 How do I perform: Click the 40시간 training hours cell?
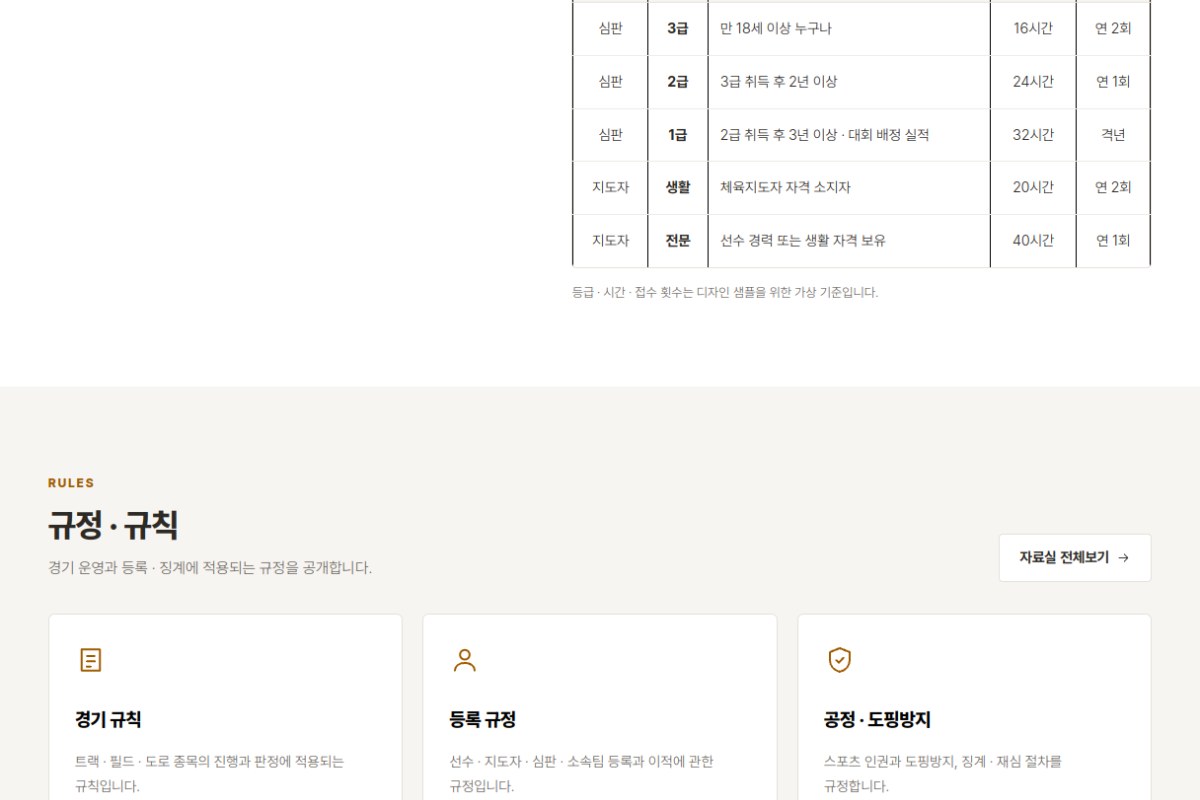tap(1033, 241)
